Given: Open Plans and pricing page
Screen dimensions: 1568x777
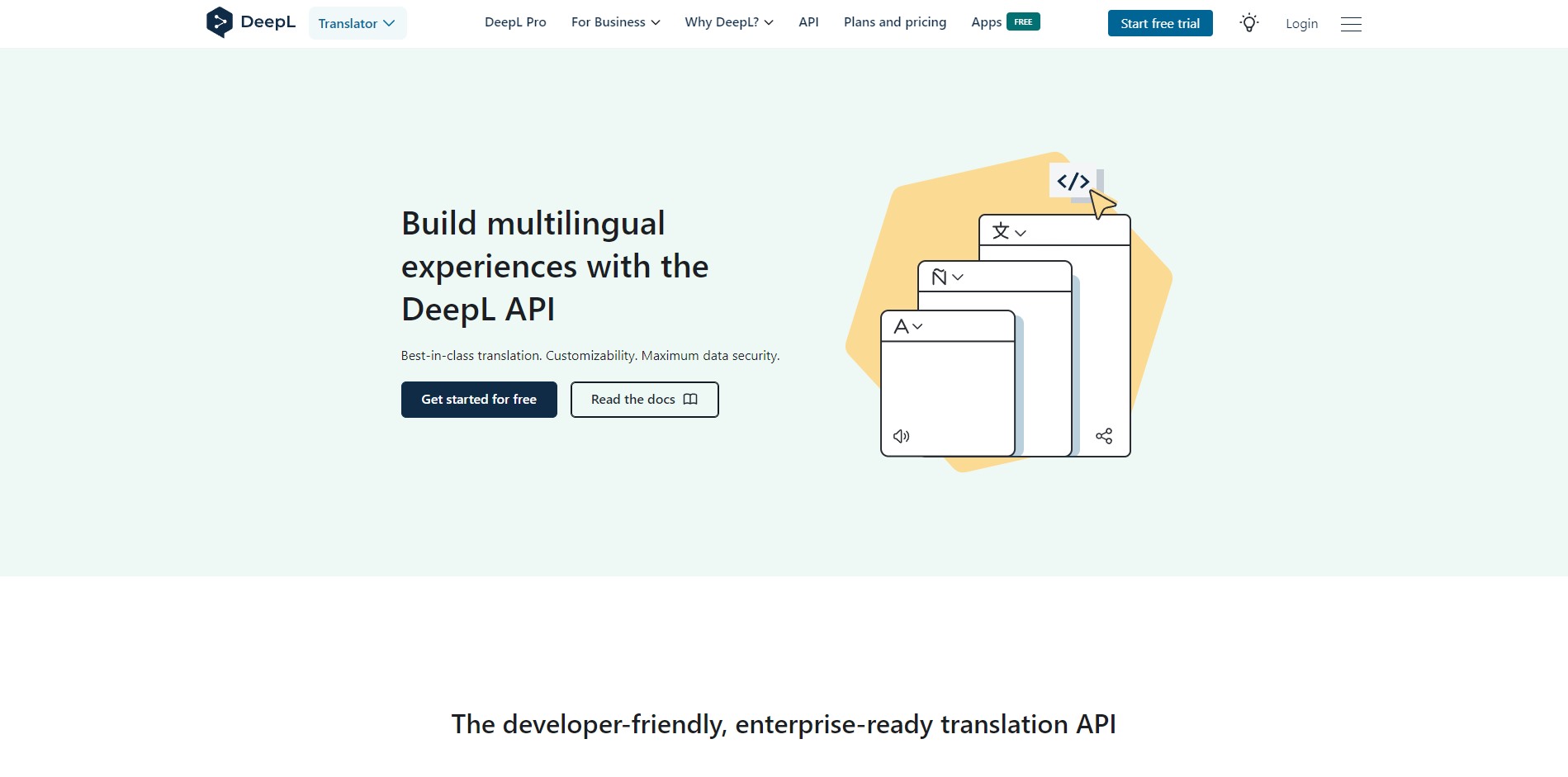Looking at the screenshot, I should tap(895, 22).
